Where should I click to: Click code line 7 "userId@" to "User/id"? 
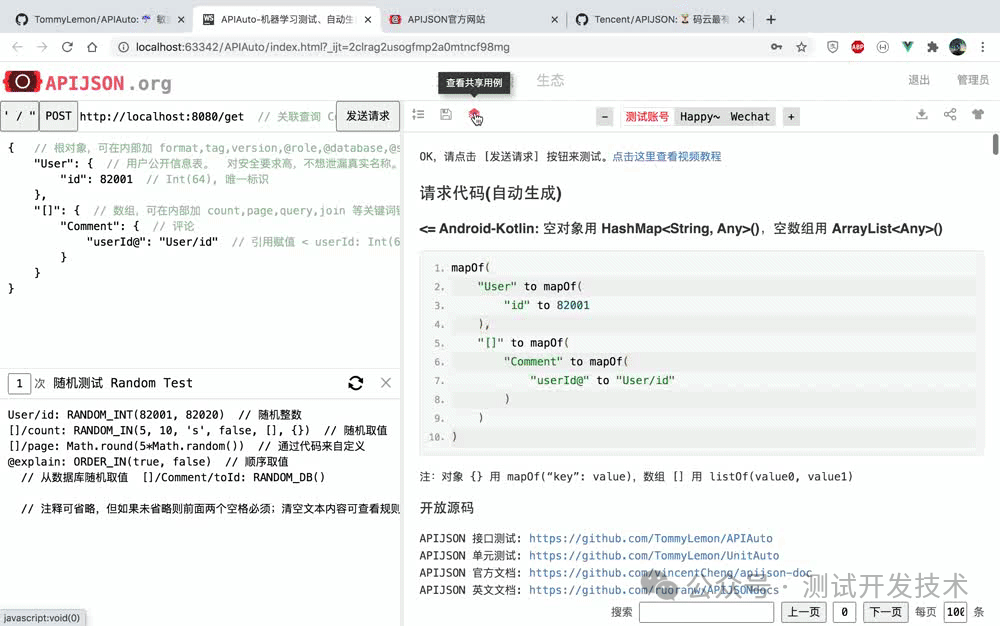601,381
